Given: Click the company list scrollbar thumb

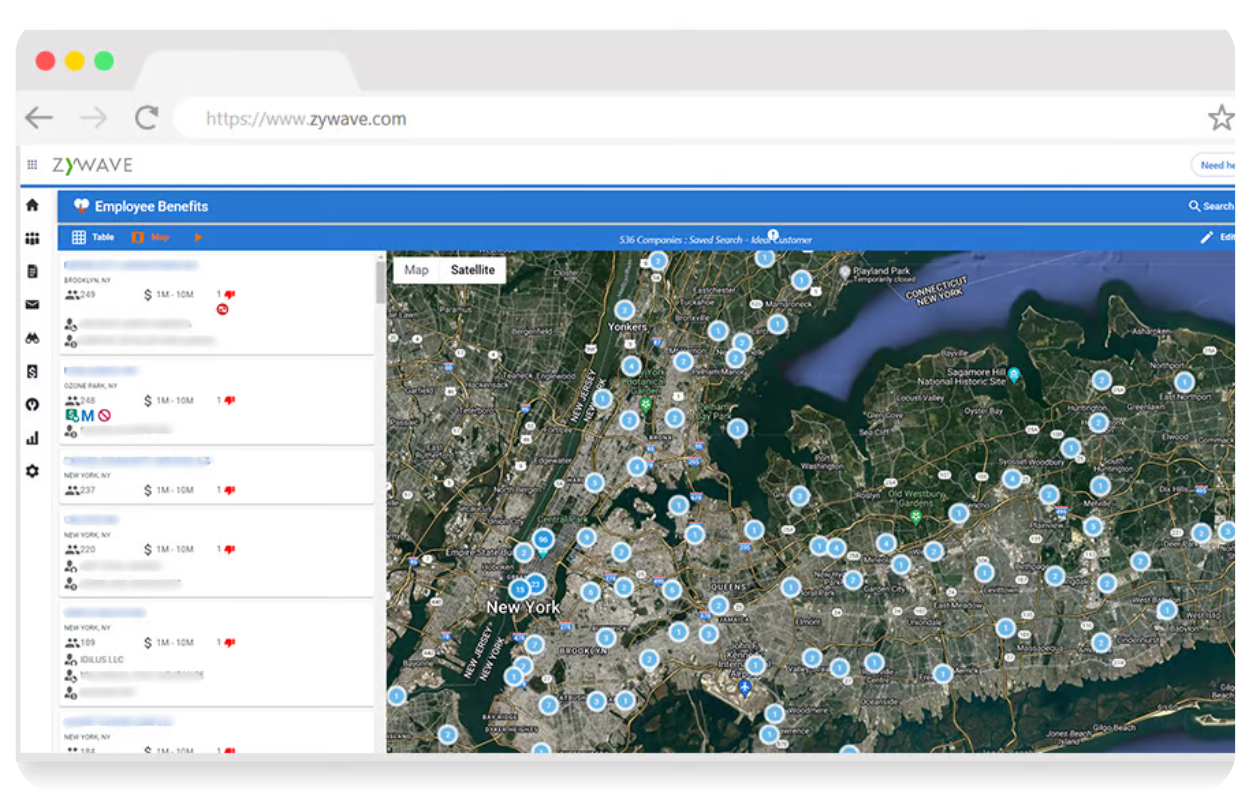Looking at the screenshot, I should (380, 282).
